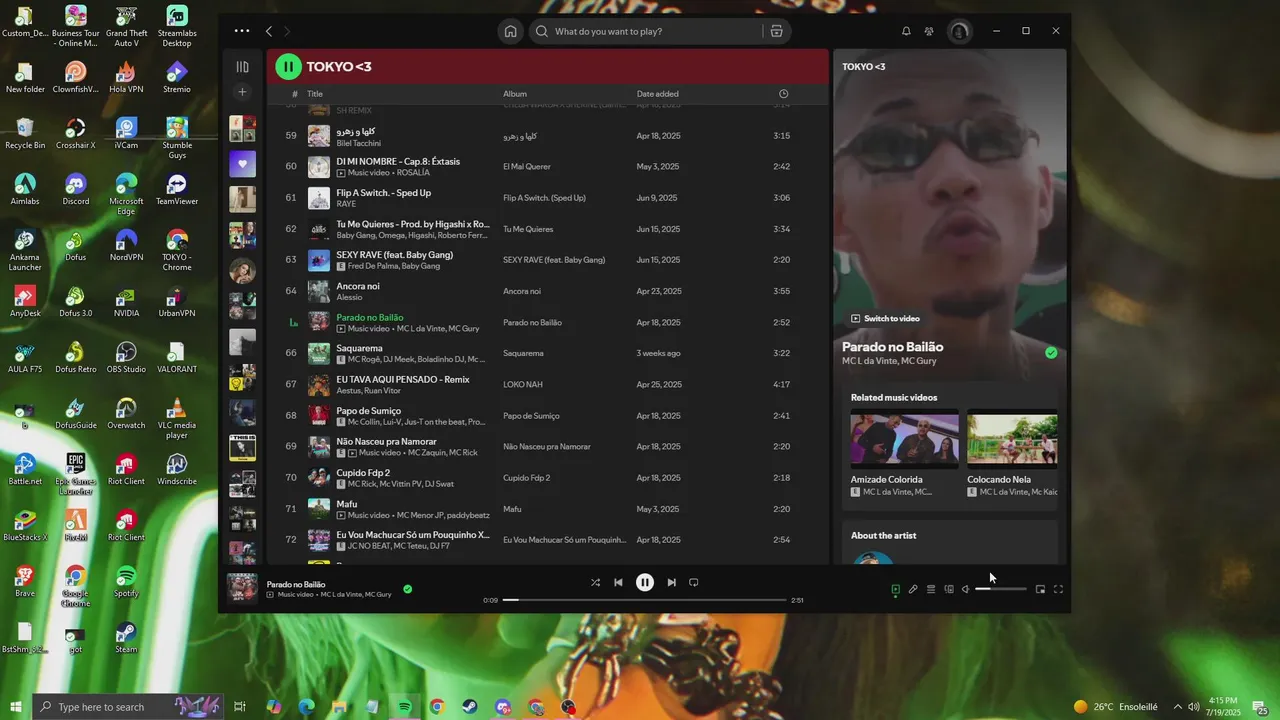Toggle saved checkmark in Now Playing panel

pos(1051,353)
